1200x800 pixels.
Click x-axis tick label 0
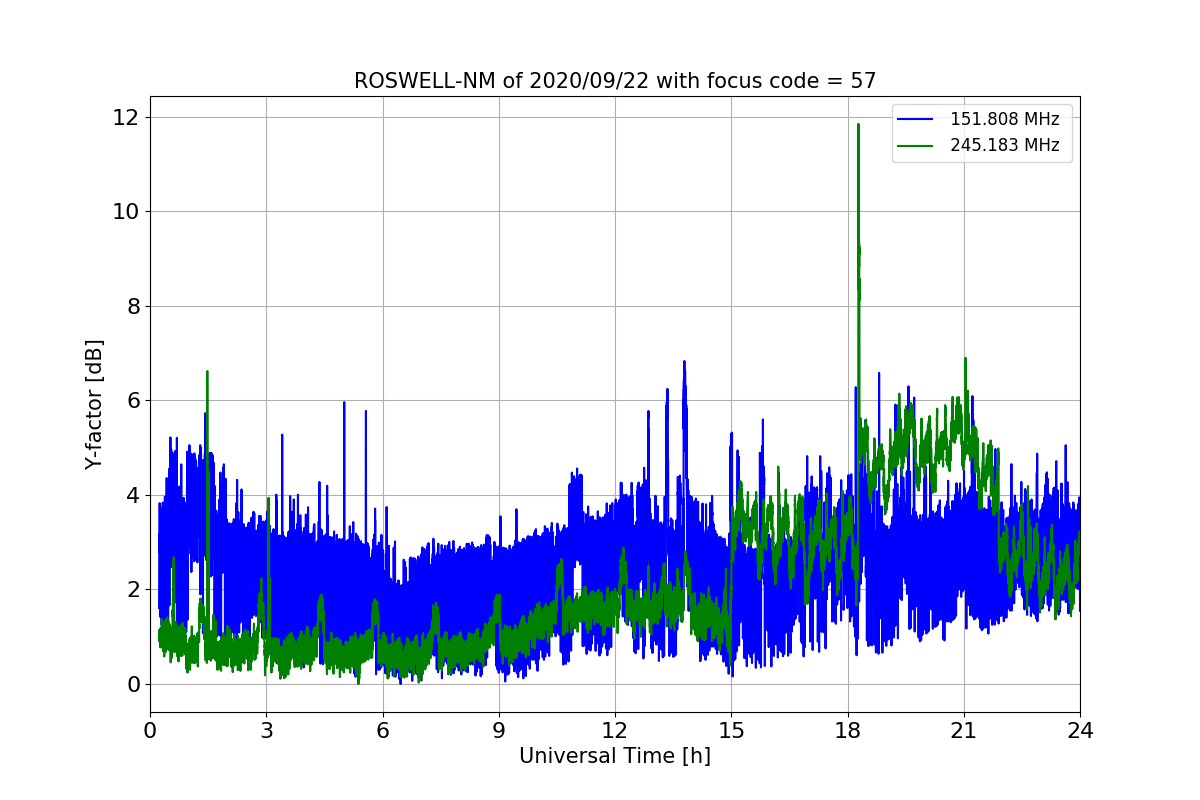point(150,730)
